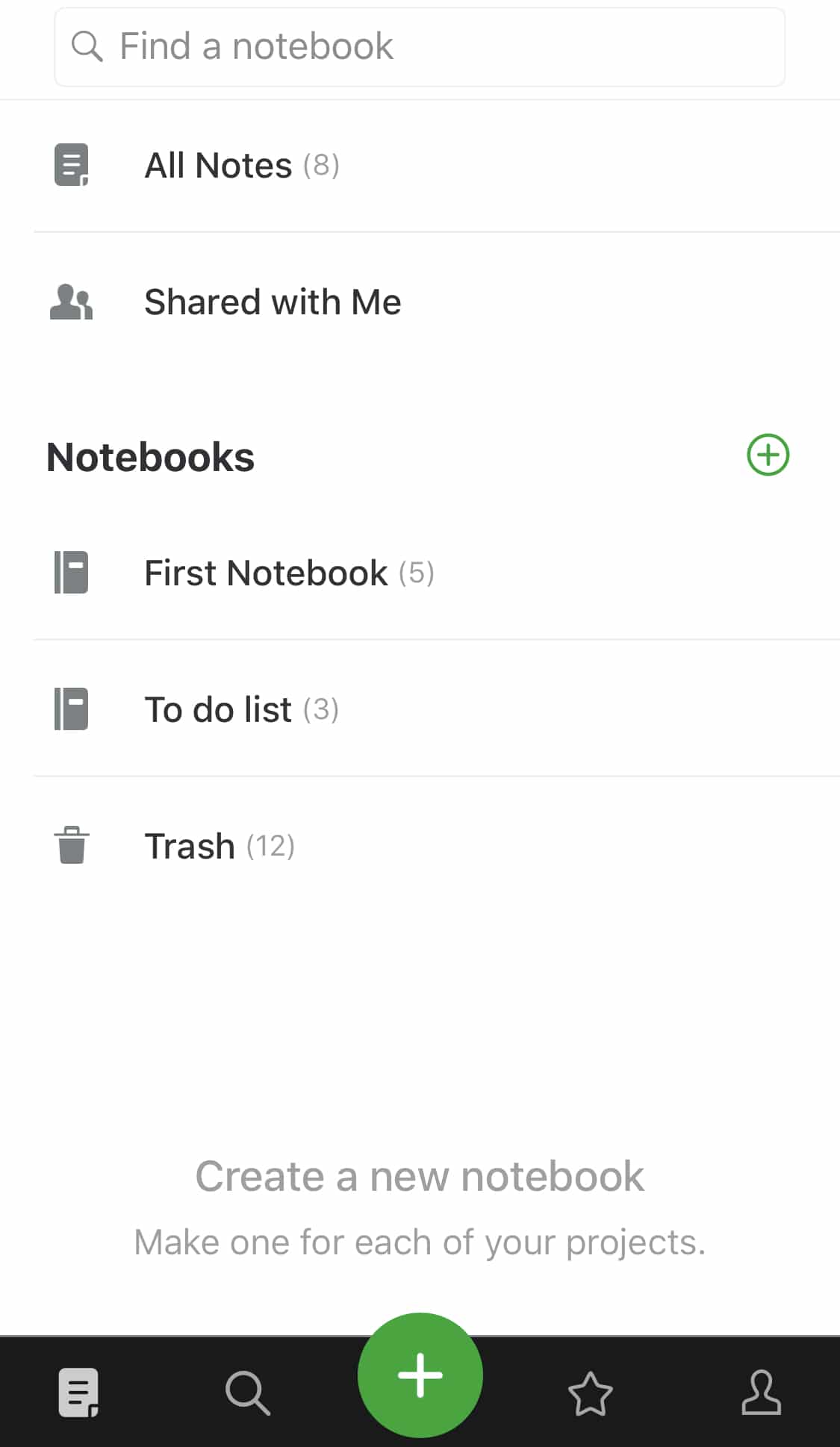Open the Search tab magnifier icon

click(x=247, y=1392)
